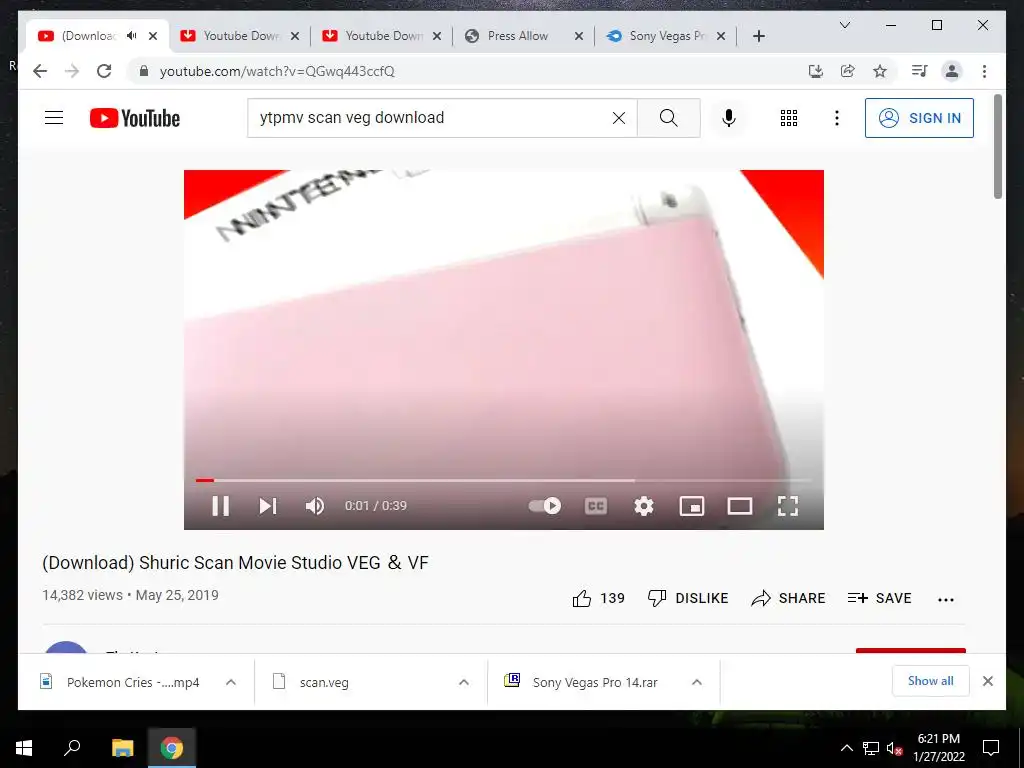The height and width of the screenshot is (768, 1024).
Task: Dislike the video
Action: (687, 598)
